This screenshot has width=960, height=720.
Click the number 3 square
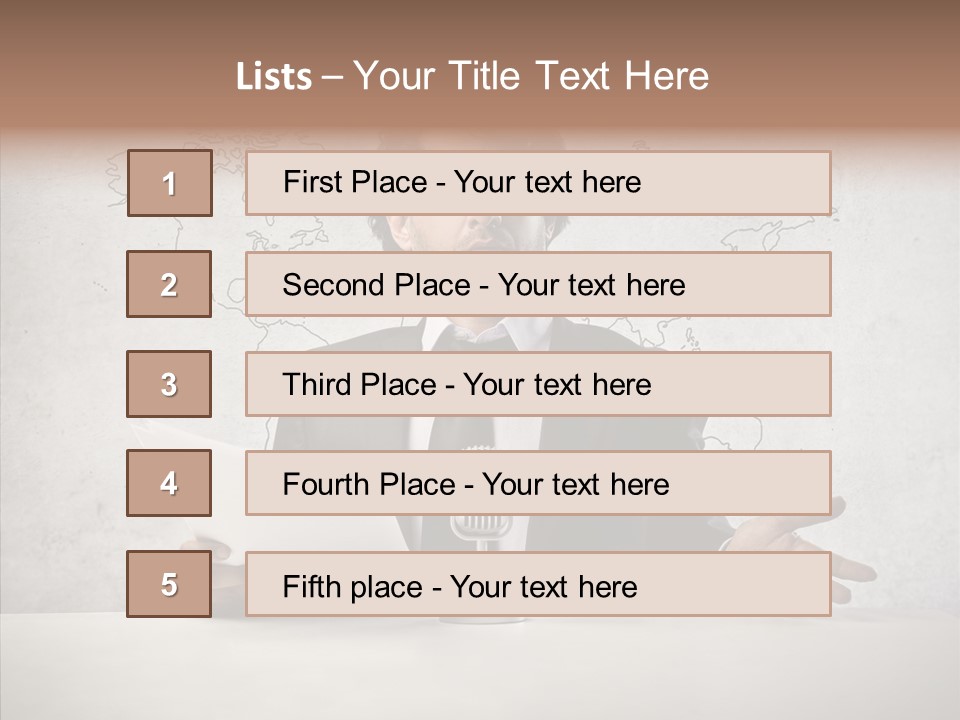point(169,384)
